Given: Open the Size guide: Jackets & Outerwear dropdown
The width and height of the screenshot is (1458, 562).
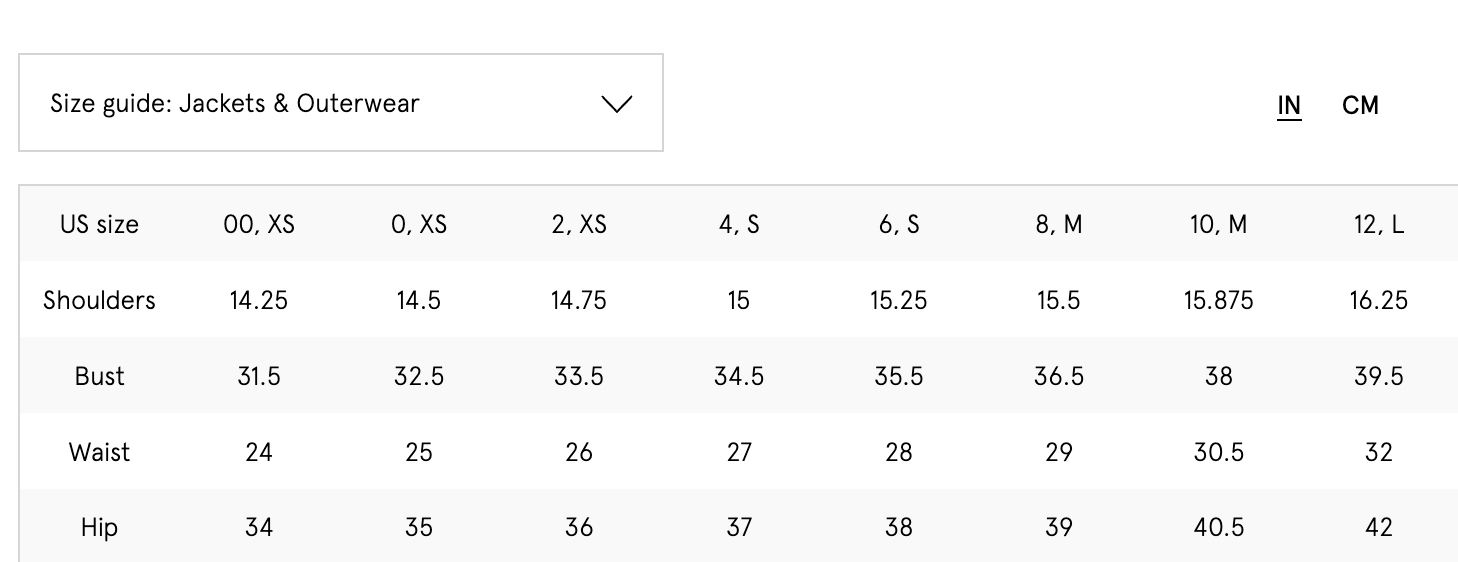Looking at the screenshot, I should pyautogui.click(x=340, y=103).
